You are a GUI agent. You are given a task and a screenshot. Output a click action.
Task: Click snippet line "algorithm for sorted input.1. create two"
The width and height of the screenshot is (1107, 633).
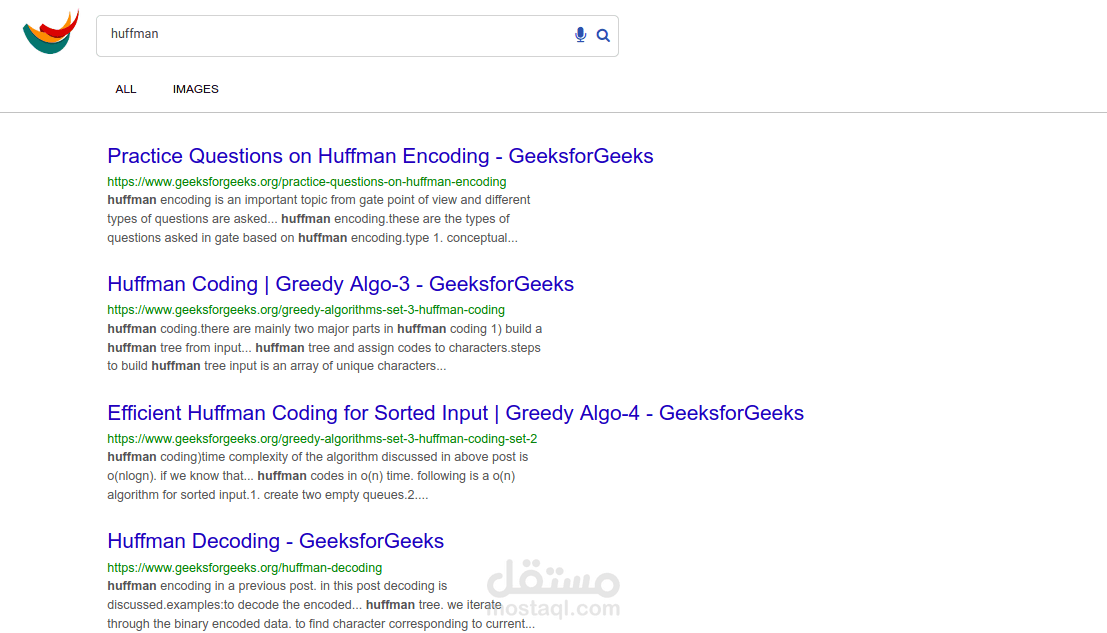pyautogui.click(x=268, y=495)
